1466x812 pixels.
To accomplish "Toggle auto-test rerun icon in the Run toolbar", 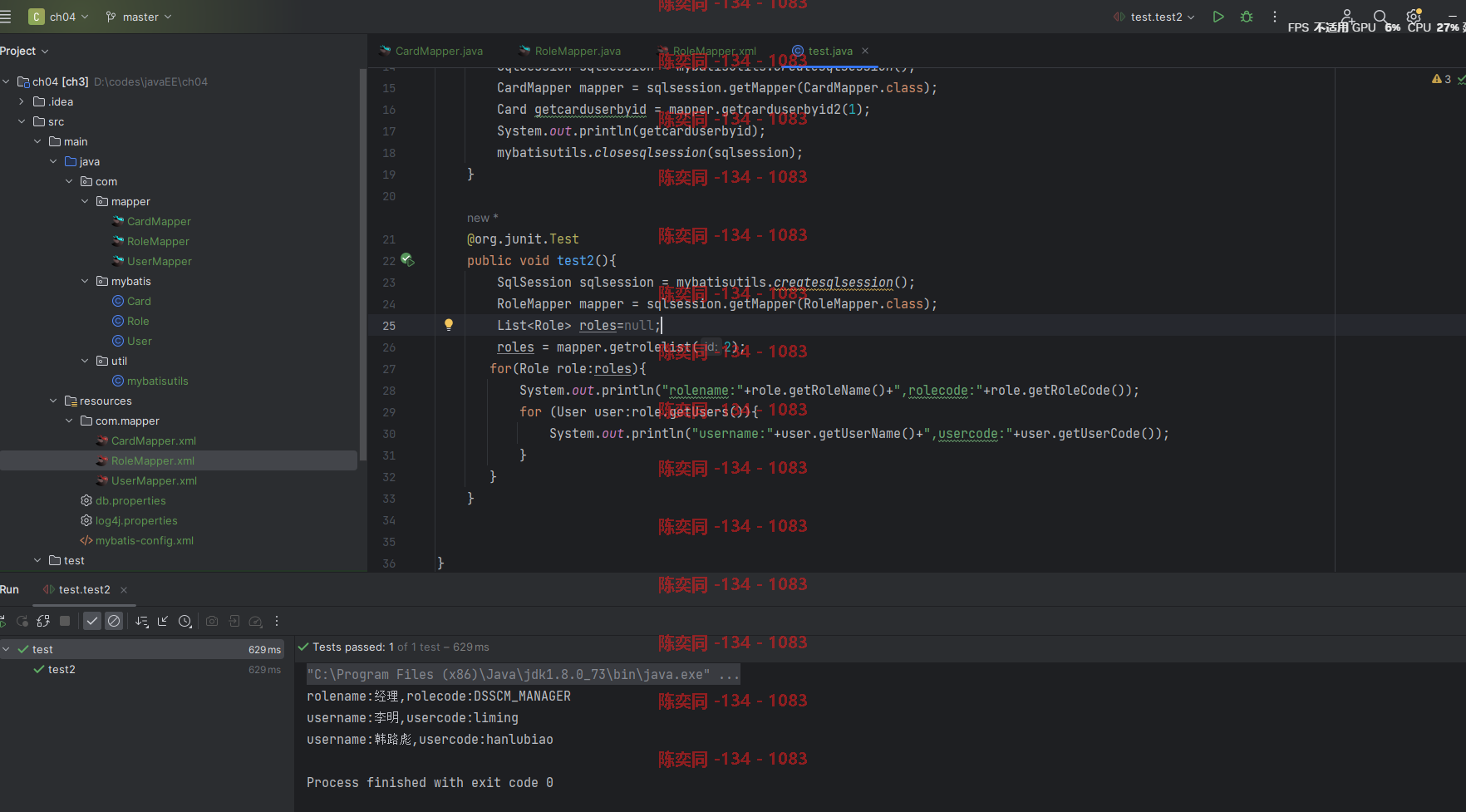I will (43, 621).
